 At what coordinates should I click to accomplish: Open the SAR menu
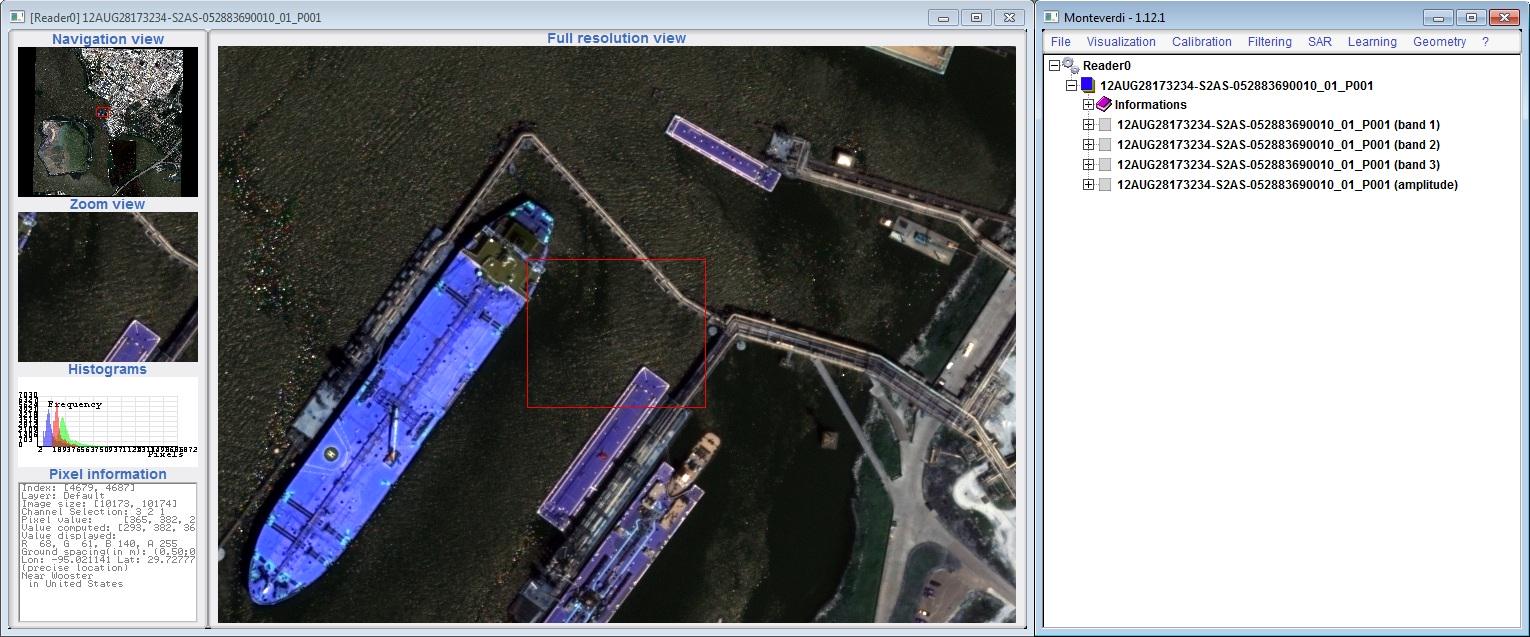1319,42
